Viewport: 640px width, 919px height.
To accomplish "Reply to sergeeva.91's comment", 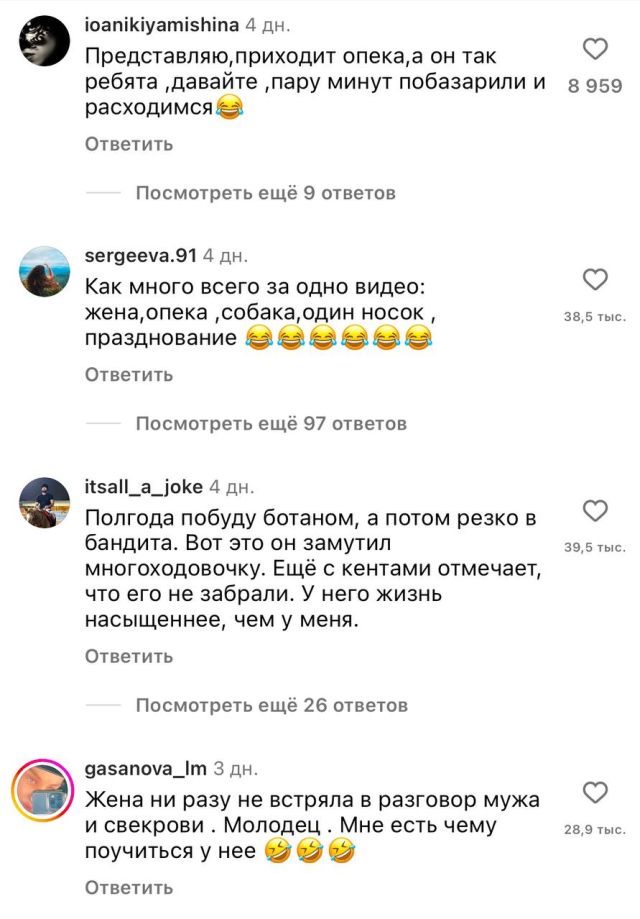I will (129, 375).
